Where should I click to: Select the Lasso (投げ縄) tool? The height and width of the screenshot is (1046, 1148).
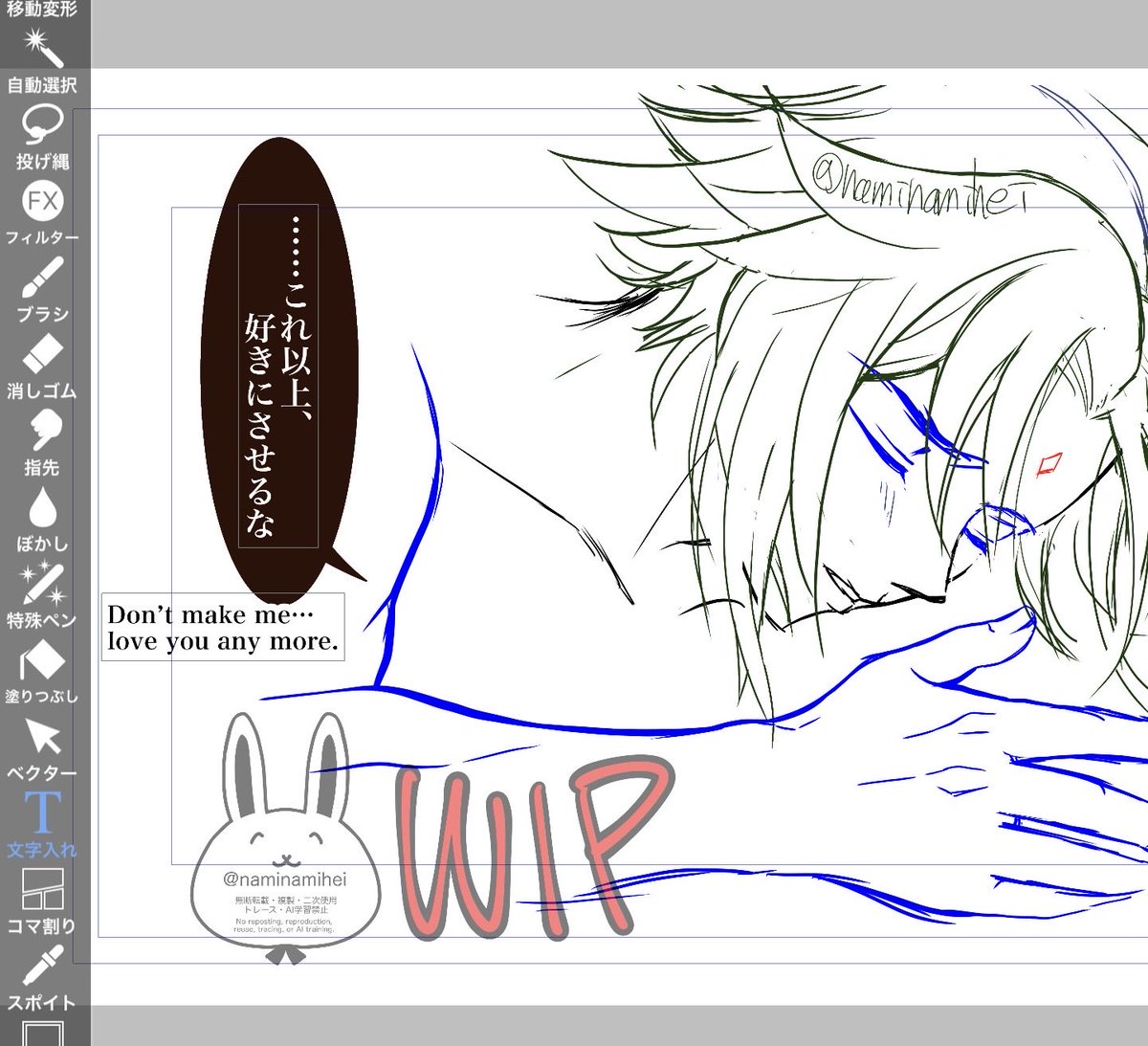pos(42,136)
